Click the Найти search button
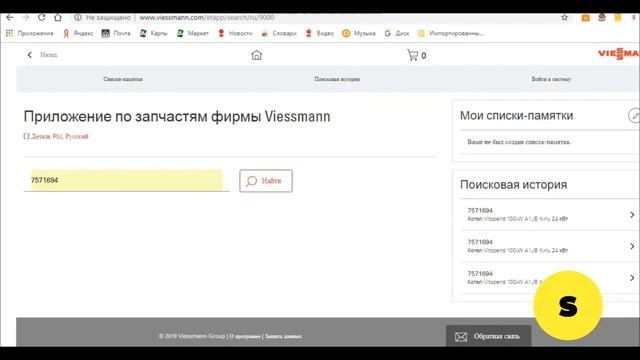Screen dimensions: 640x360 coord(266,181)
